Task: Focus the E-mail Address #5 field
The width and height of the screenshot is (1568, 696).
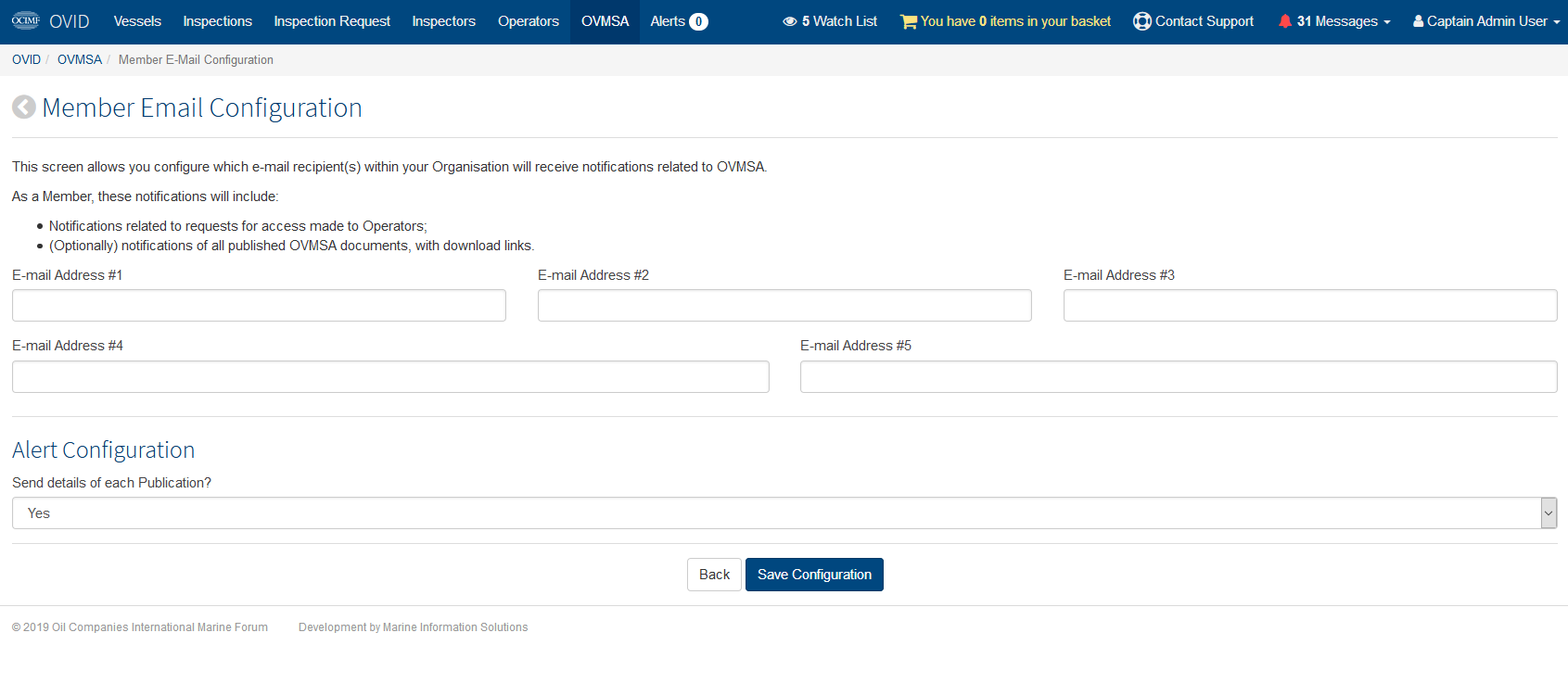Action: pyautogui.click(x=1179, y=377)
